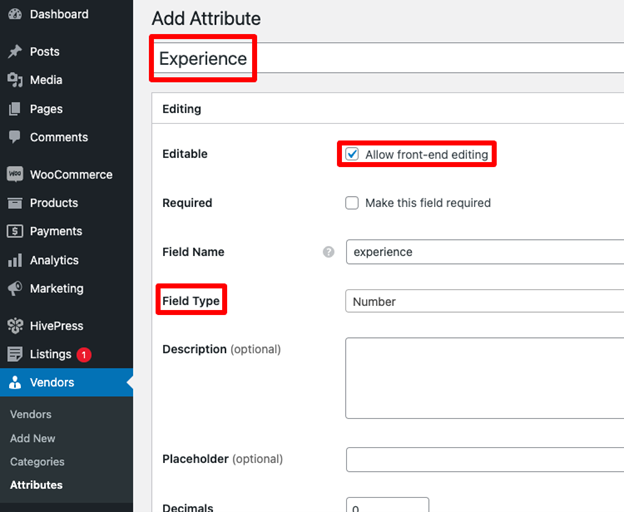Viewport: 624px width, 512px height.
Task: Click the 'Field Name' label
Action: (193, 252)
